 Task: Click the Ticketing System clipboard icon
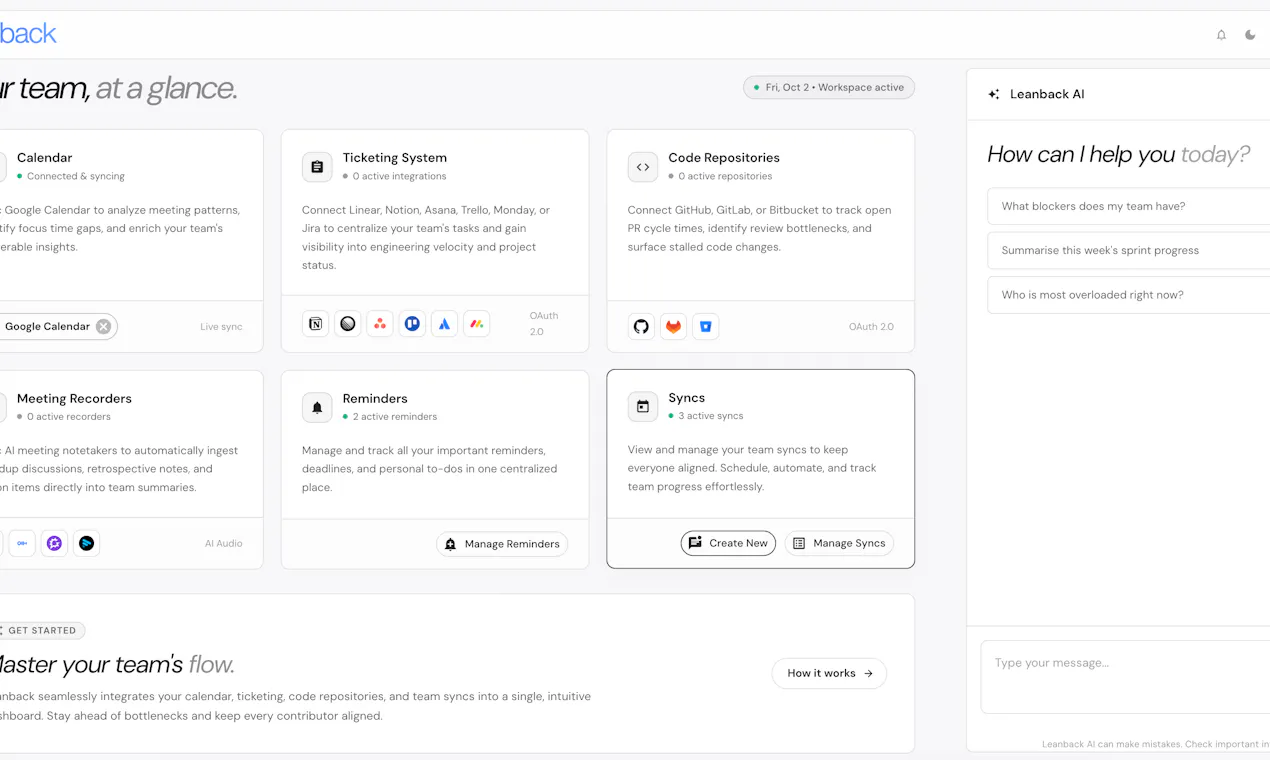point(317,167)
